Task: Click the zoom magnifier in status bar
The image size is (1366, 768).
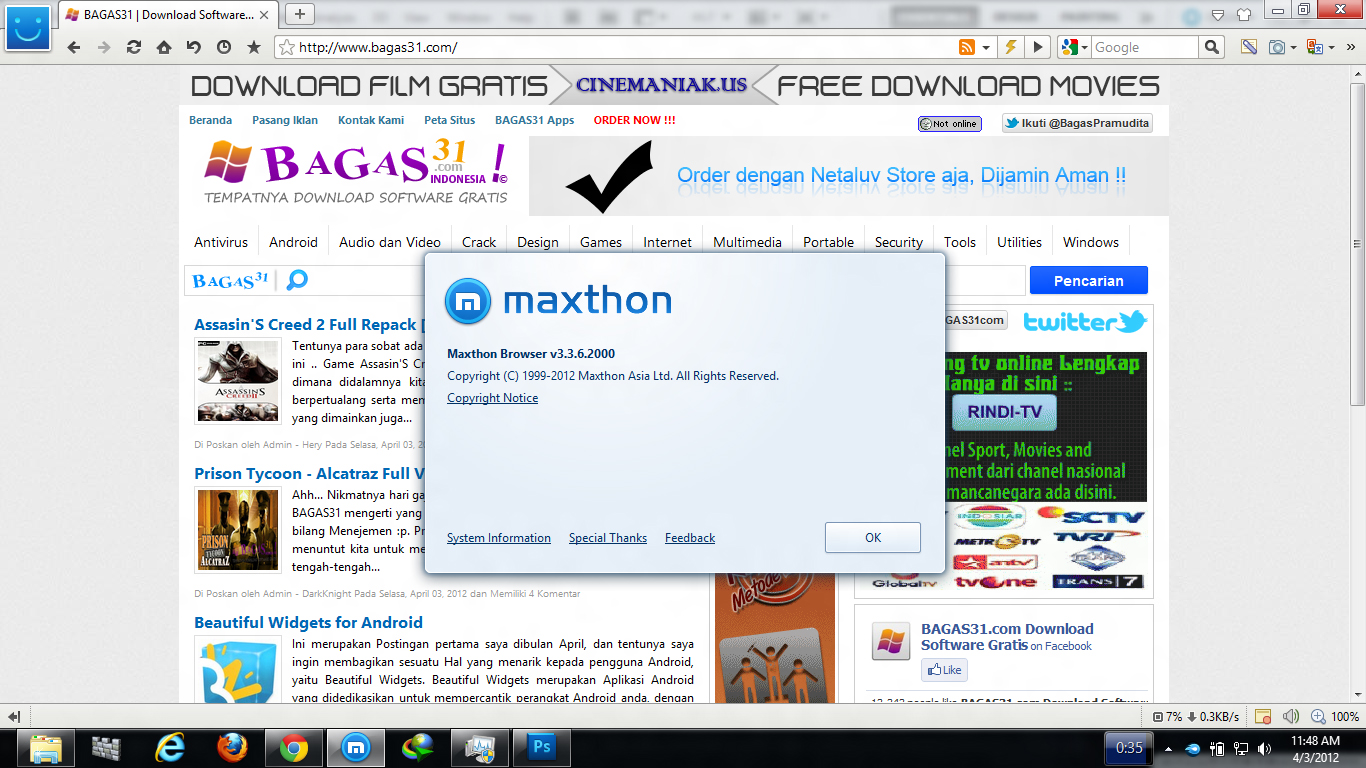Action: coord(1317,716)
